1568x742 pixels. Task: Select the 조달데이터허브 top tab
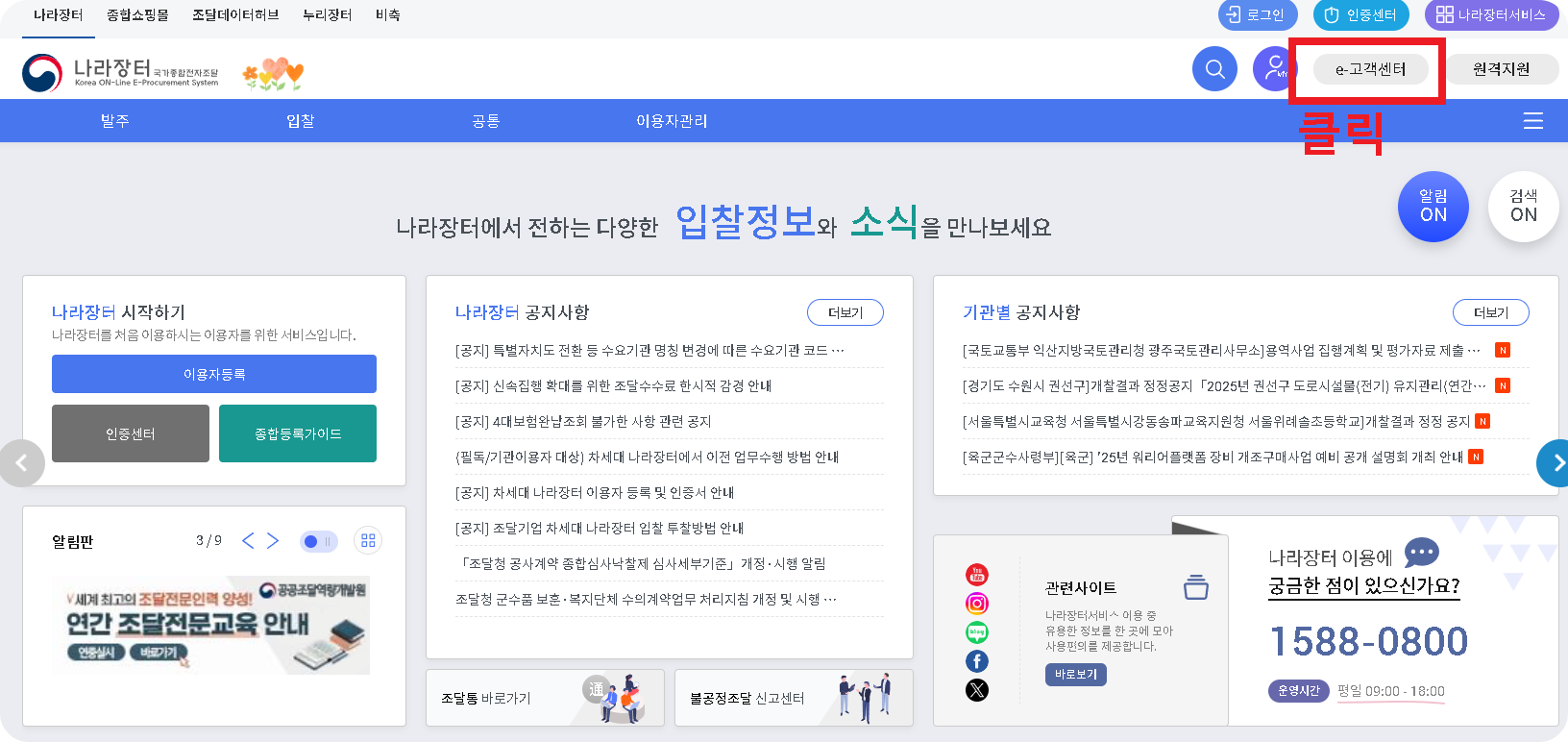pyautogui.click(x=235, y=15)
